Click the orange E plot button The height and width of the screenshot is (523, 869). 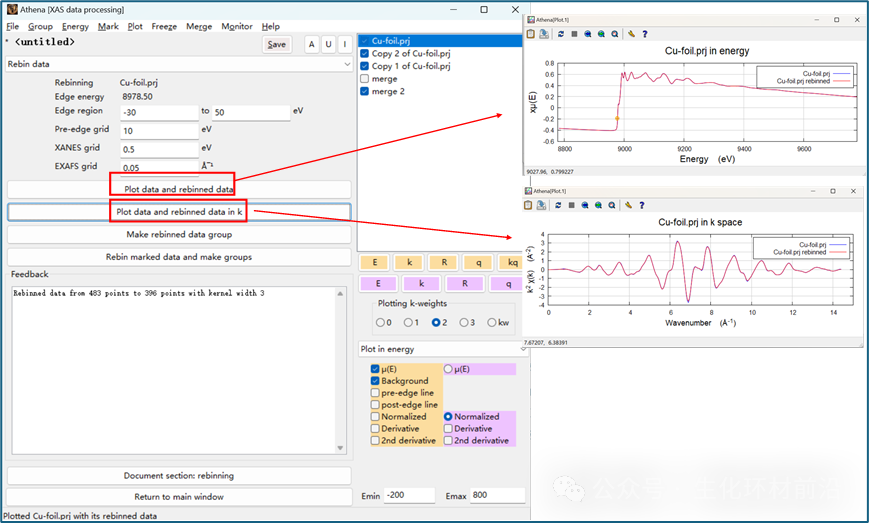pos(375,262)
